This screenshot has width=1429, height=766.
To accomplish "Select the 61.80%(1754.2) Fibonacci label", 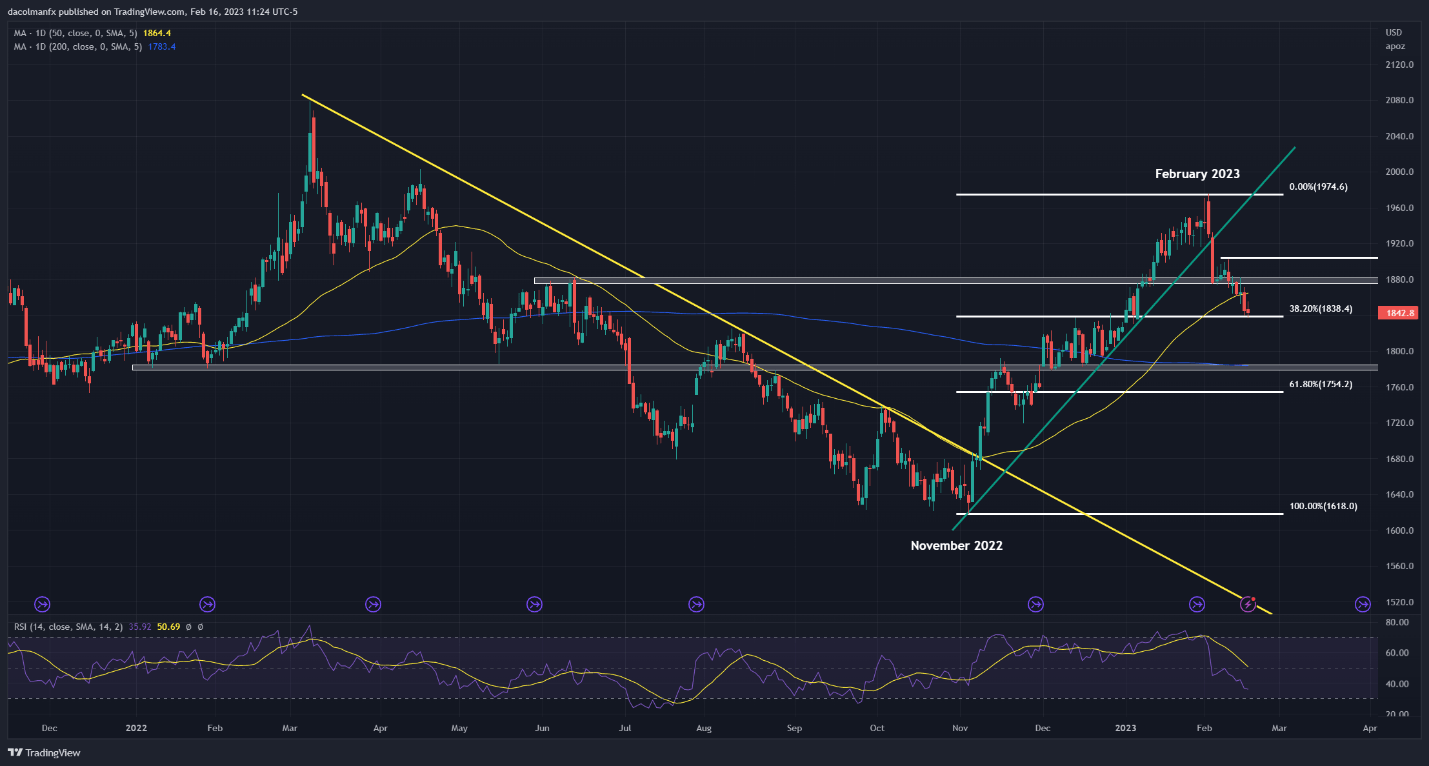I will point(1321,384).
